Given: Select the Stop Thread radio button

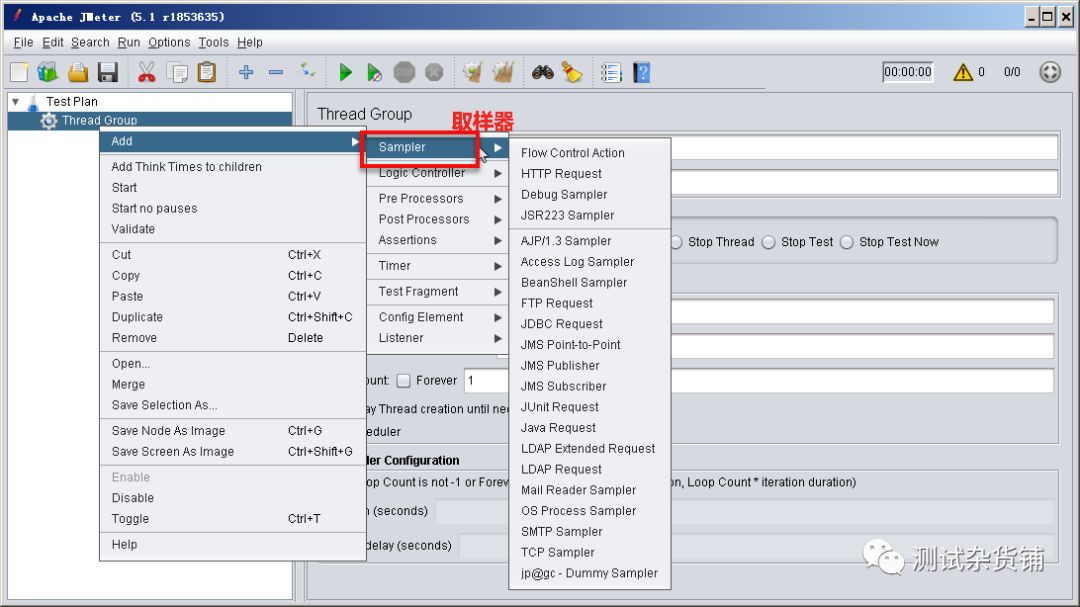Looking at the screenshot, I should tap(676, 242).
